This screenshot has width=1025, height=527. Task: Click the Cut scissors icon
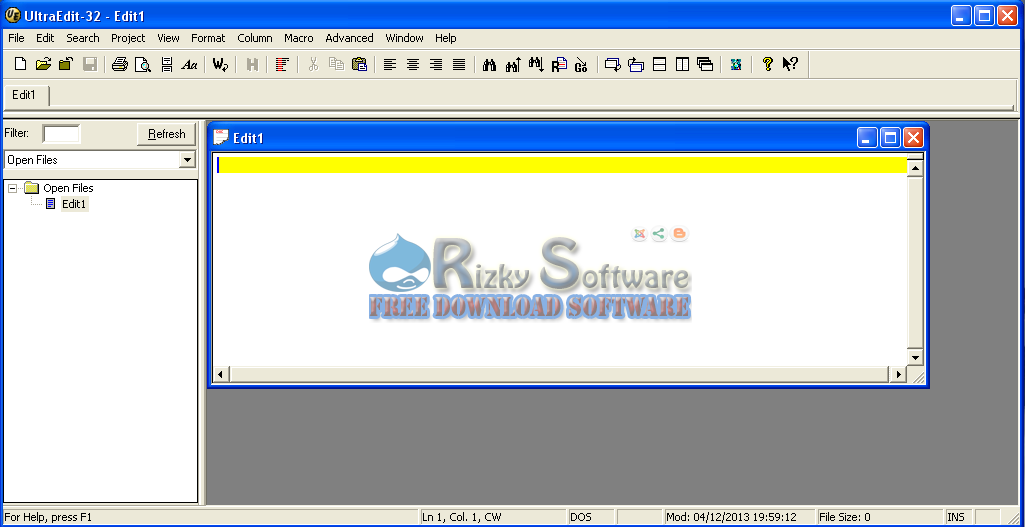click(313, 64)
